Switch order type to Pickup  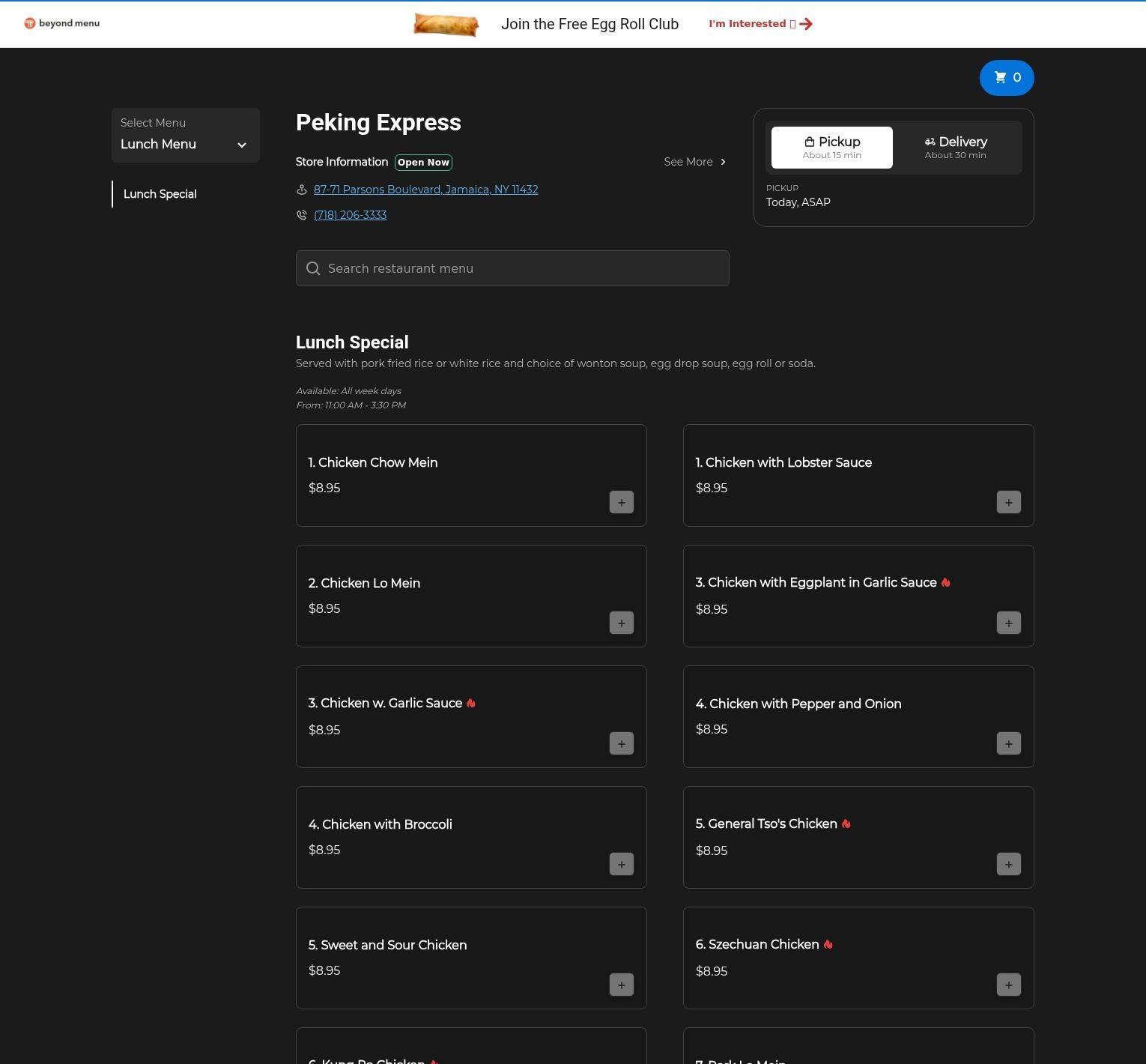pyautogui.click(x=831, y=148)
